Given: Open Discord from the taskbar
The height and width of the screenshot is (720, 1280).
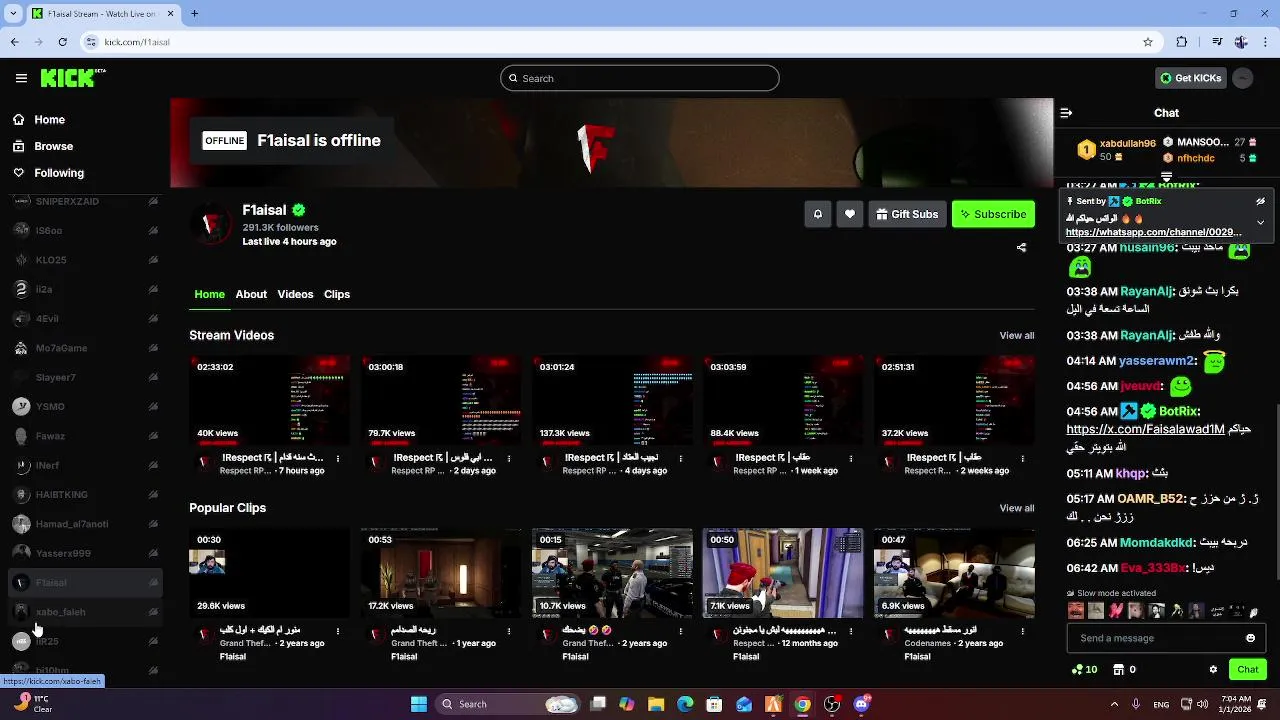Looking at the screenshot, I should pos(861,704).
